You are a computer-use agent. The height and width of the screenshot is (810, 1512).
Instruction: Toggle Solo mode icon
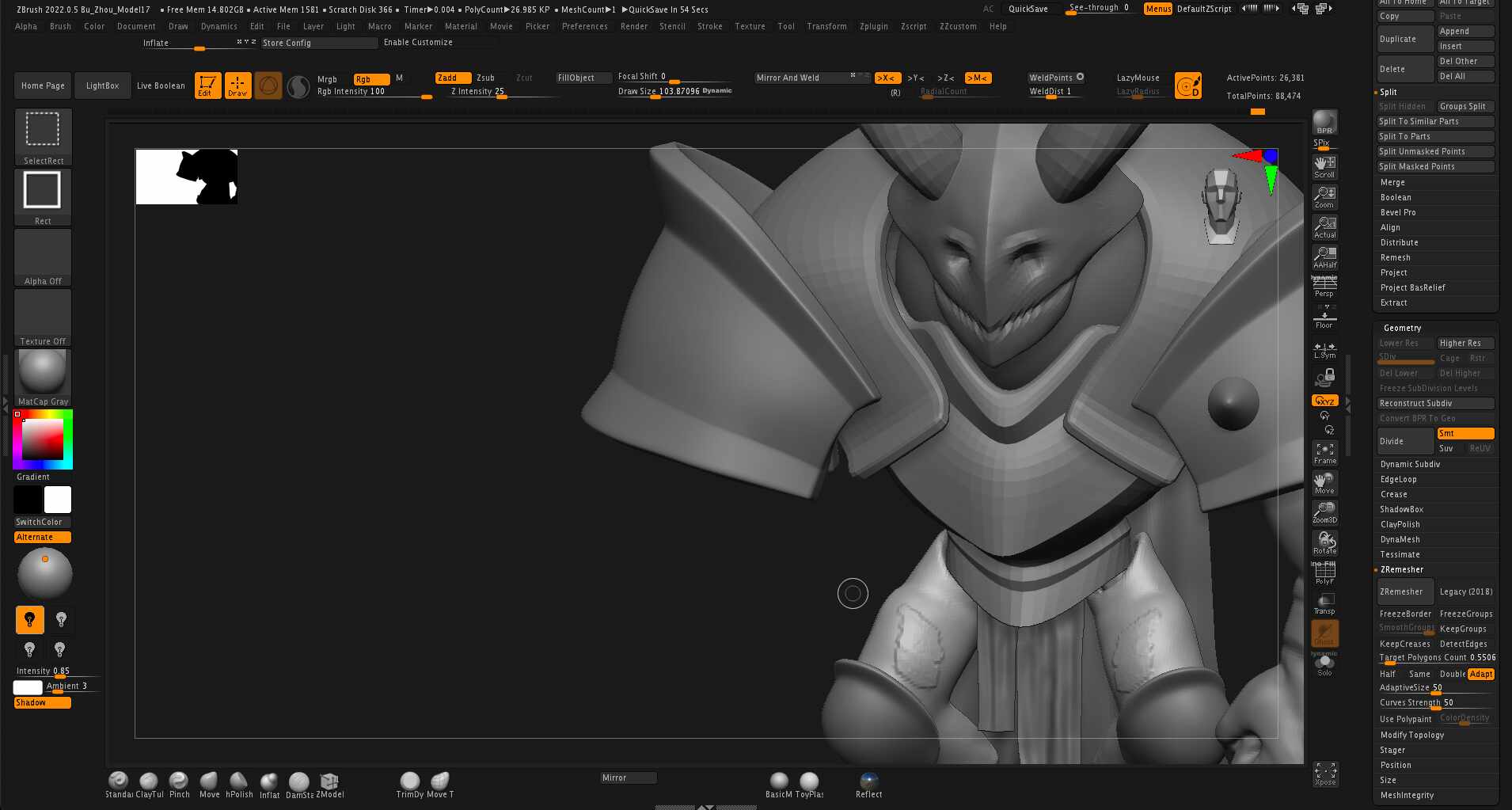click(1324, 665)
